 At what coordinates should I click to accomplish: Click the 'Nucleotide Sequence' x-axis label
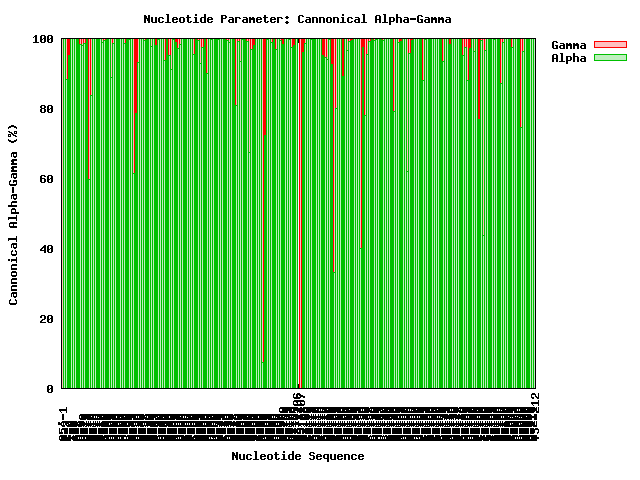pyautogui.click(x=297, y=456)
